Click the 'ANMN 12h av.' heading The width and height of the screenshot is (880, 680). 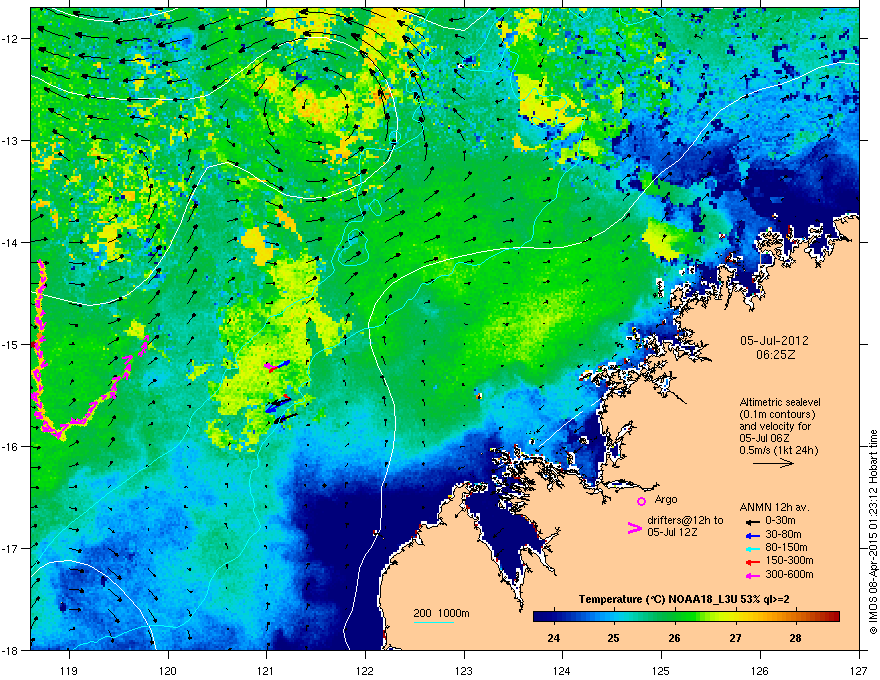coord(774,507)
